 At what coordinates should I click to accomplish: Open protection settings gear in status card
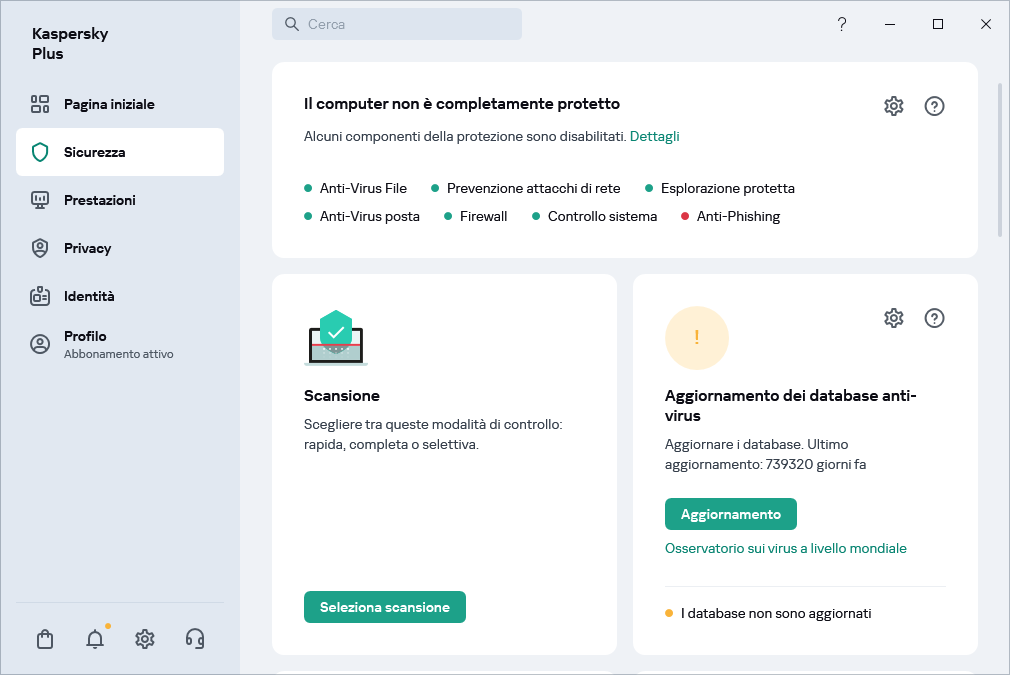click(x=894, y=106)
